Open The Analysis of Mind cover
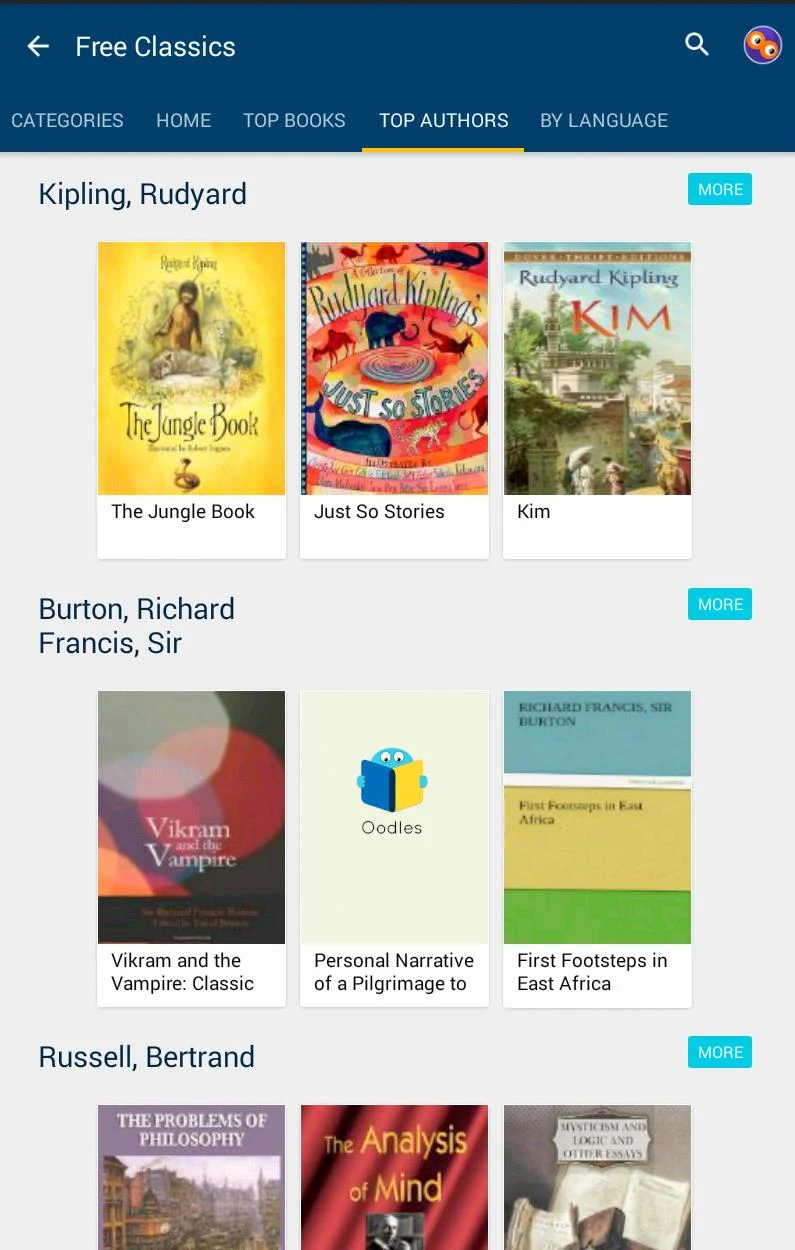The height and width of the screenshot is (1250, 795). pyautogui.click(x=394, y=1177)
